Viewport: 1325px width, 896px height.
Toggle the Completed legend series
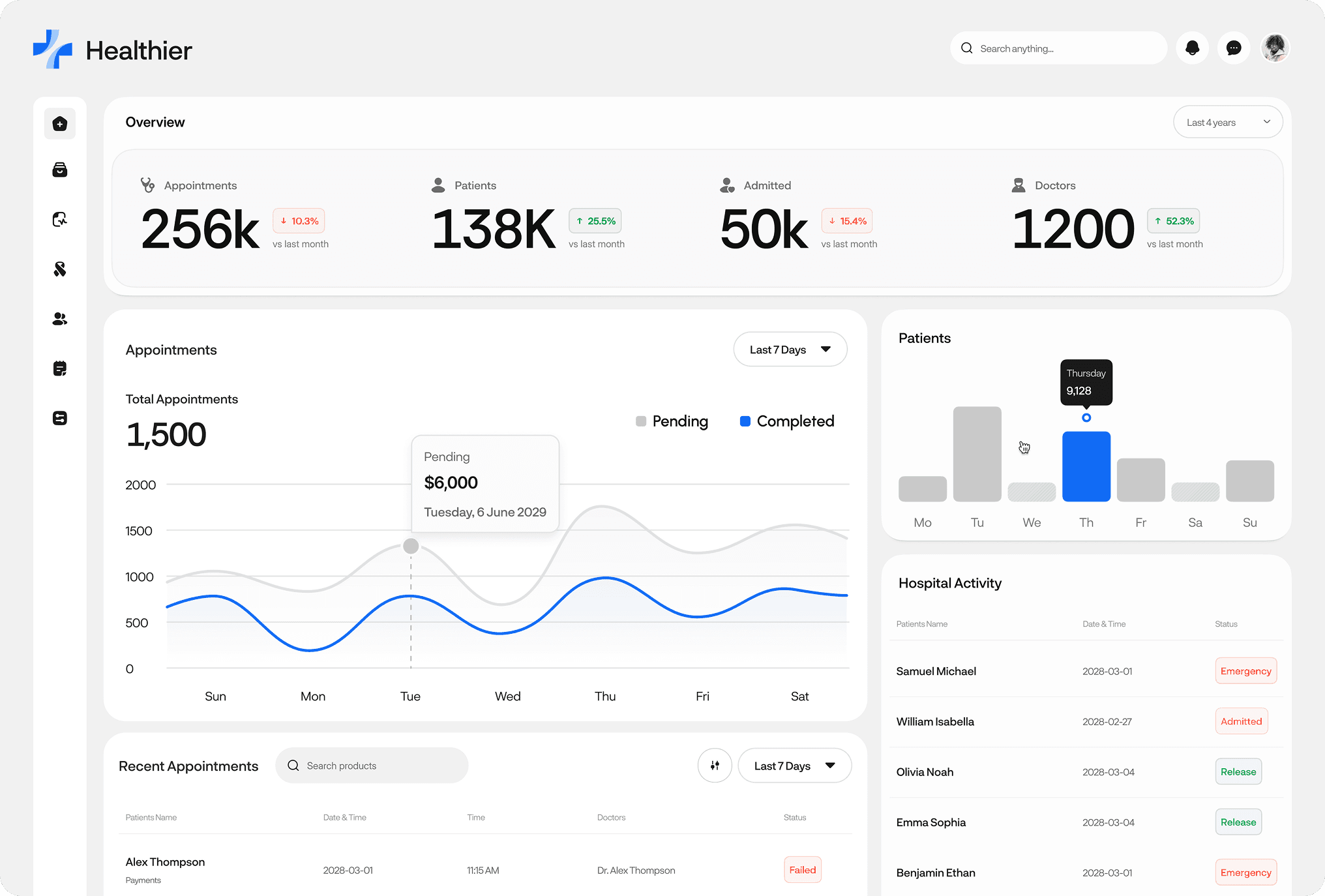(x=787, y=421)
